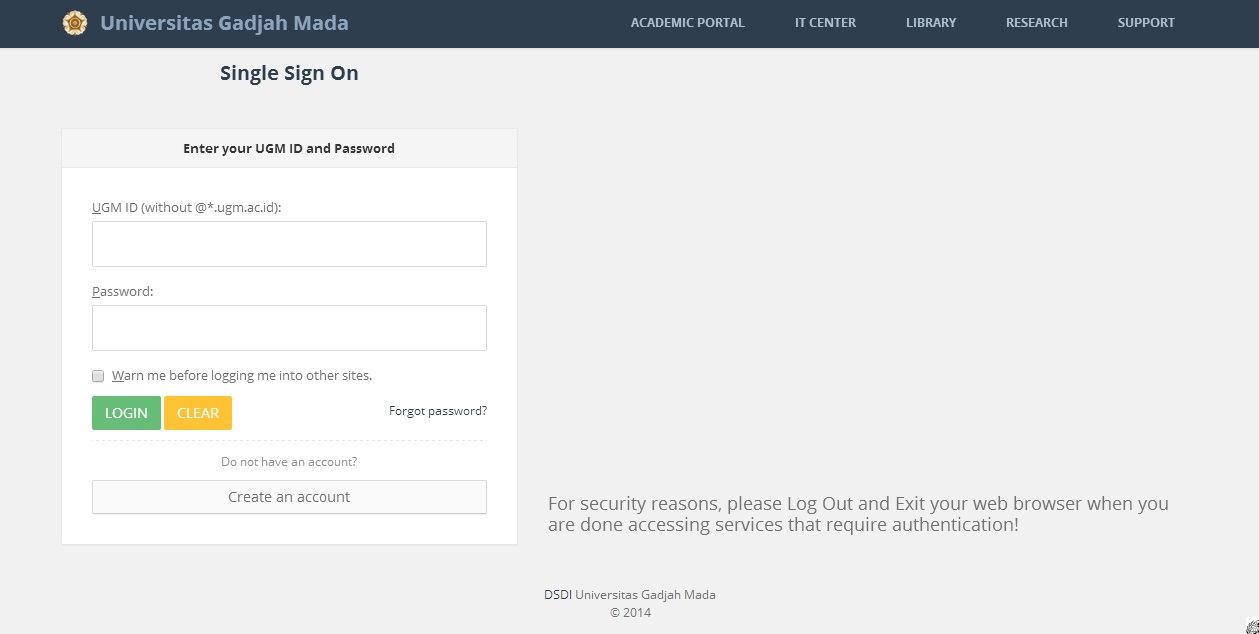Open the DSDI link in the footer
This screenshot has width=1259, height=634.
(558, 594)
